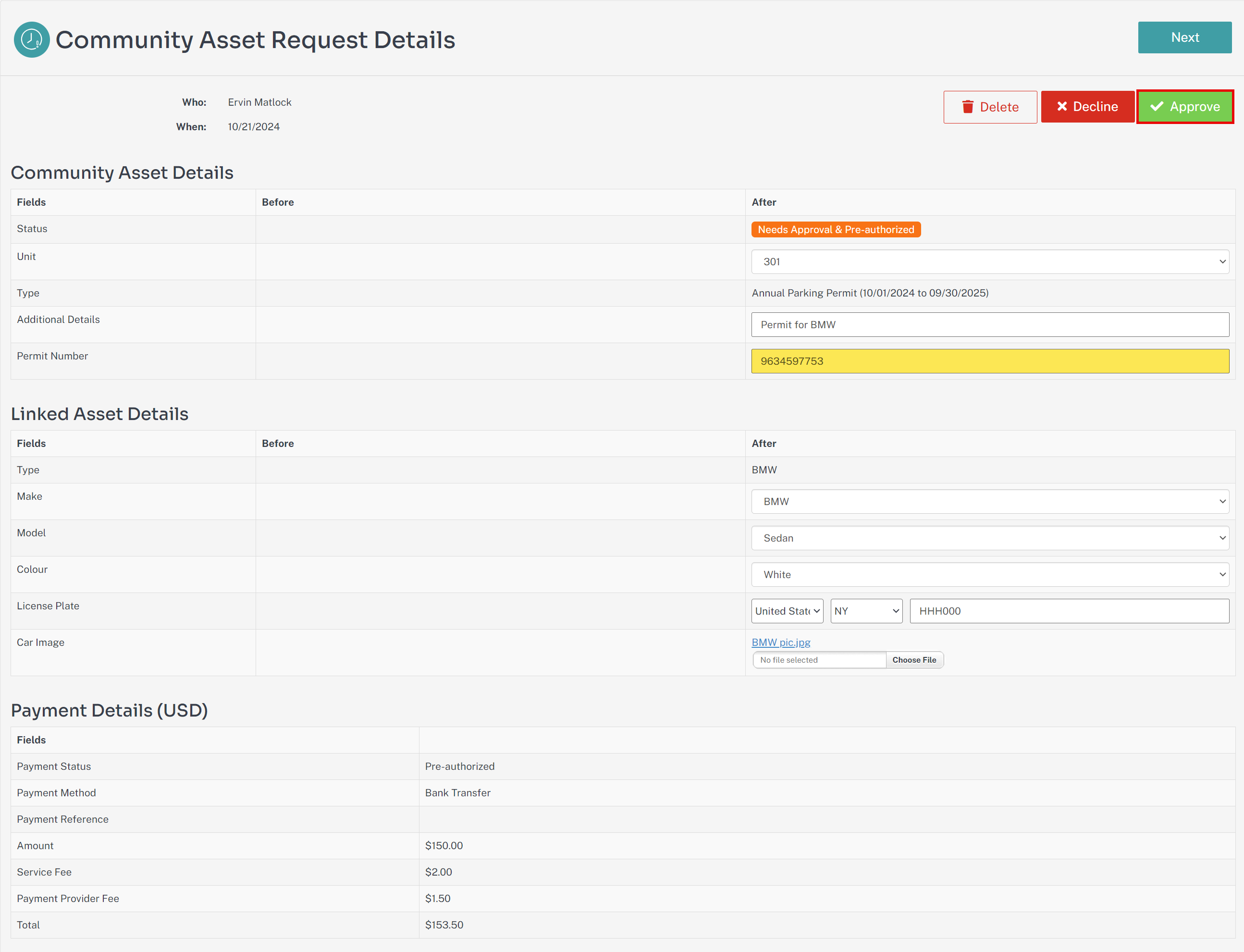Click the Community Asset Details heading
This screenshot has width=1244, height=952.
click(123, 172)
